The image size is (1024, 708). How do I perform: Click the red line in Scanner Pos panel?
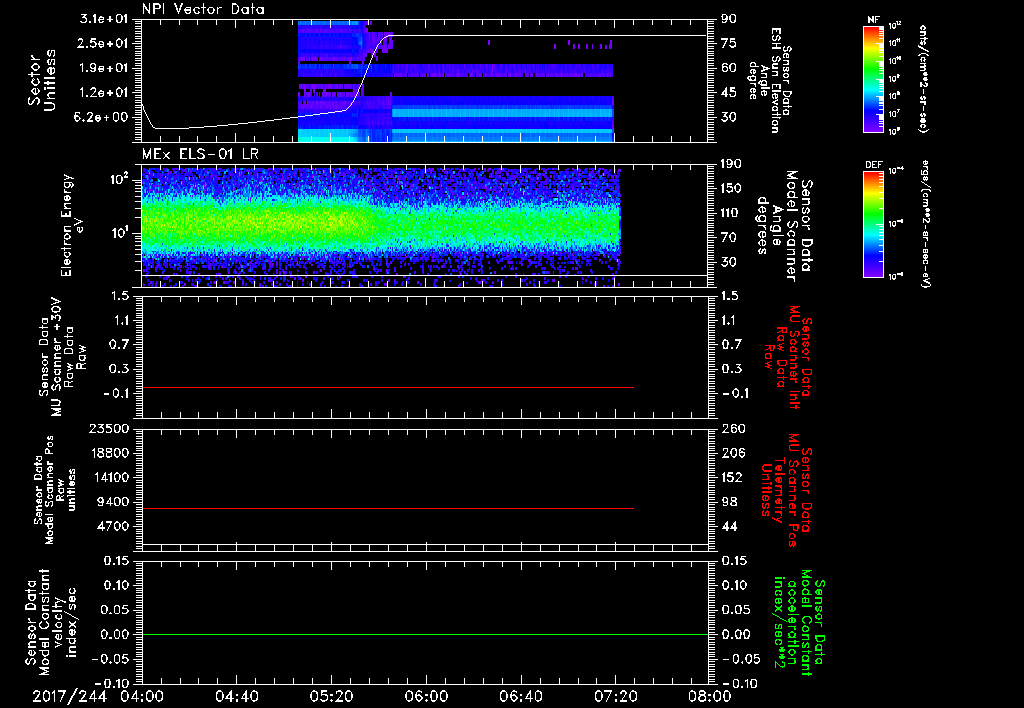point(388,508)
